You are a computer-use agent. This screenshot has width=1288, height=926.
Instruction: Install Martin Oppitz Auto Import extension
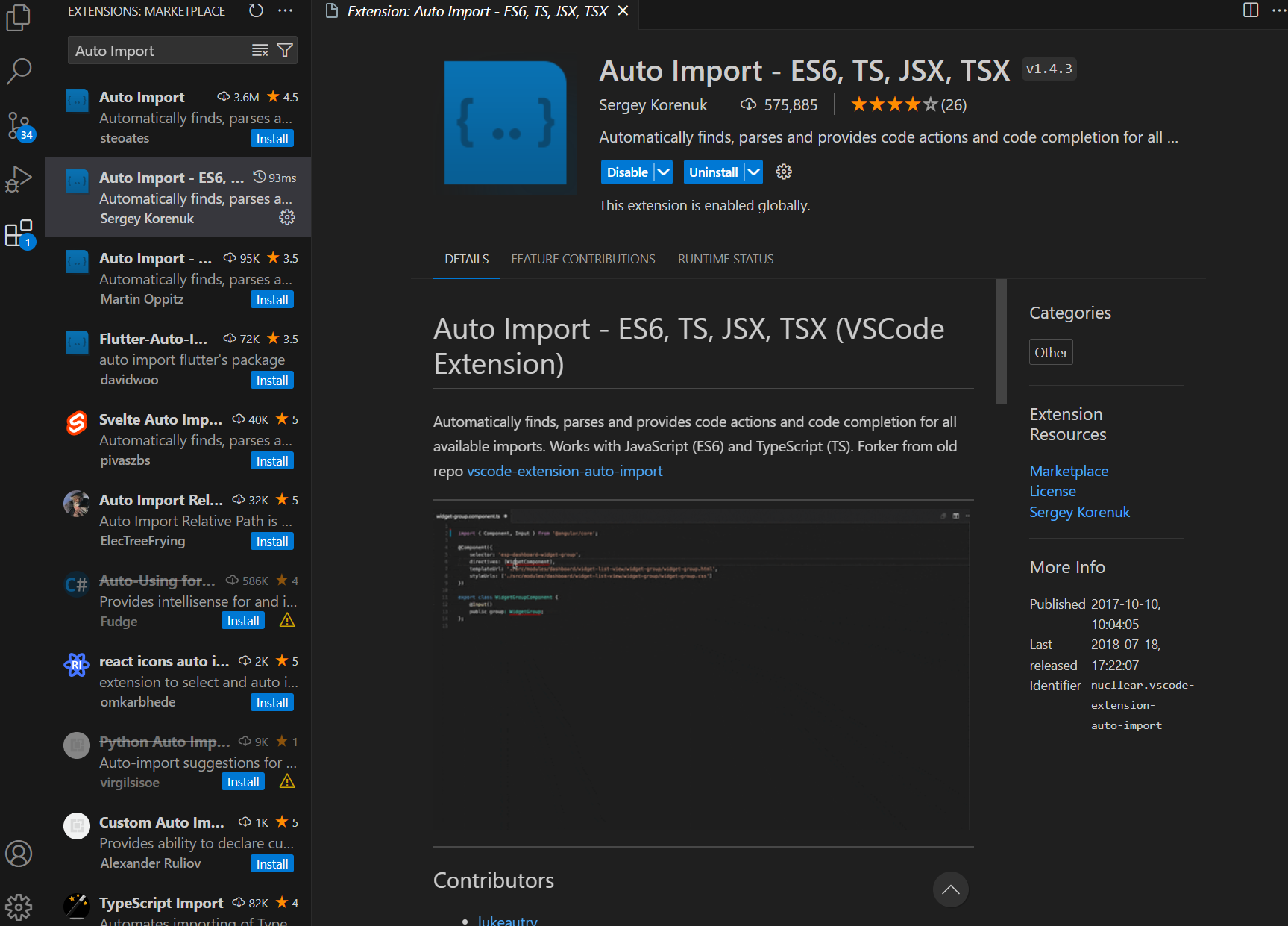272,300
